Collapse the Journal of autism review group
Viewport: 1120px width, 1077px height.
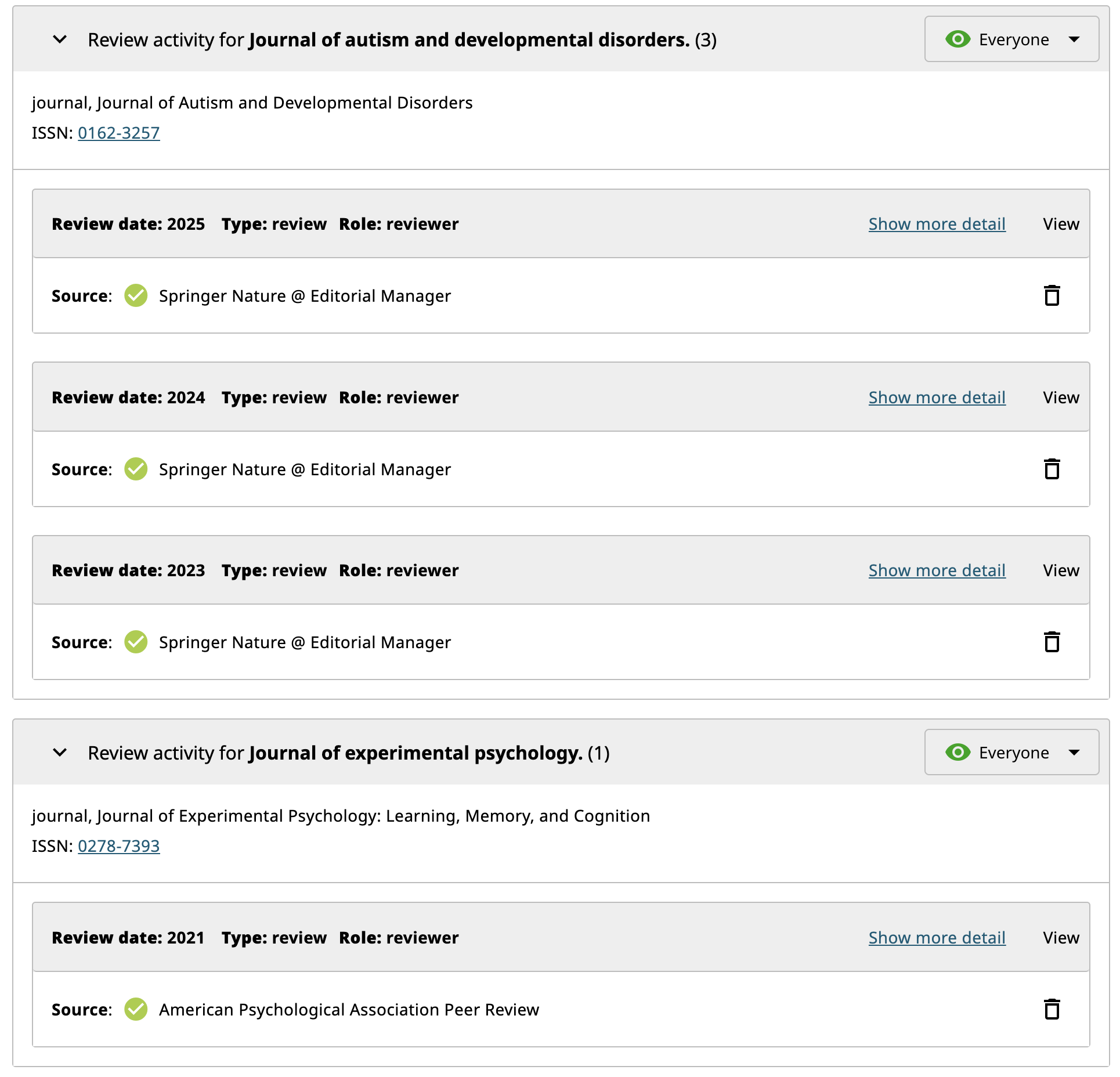pyautogui.click(x=60, y=39)
